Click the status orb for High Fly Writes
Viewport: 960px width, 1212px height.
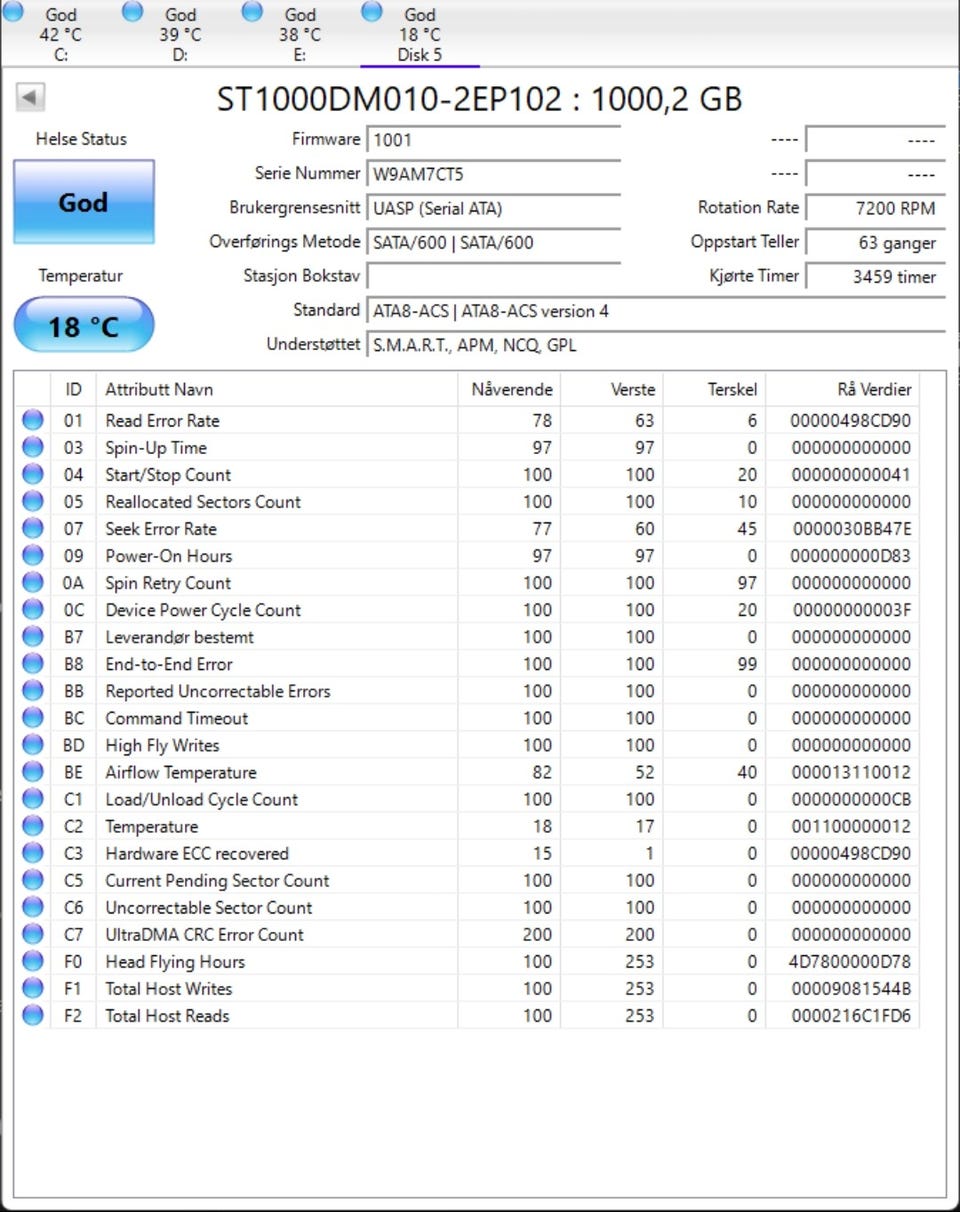(x=33, y=744)
